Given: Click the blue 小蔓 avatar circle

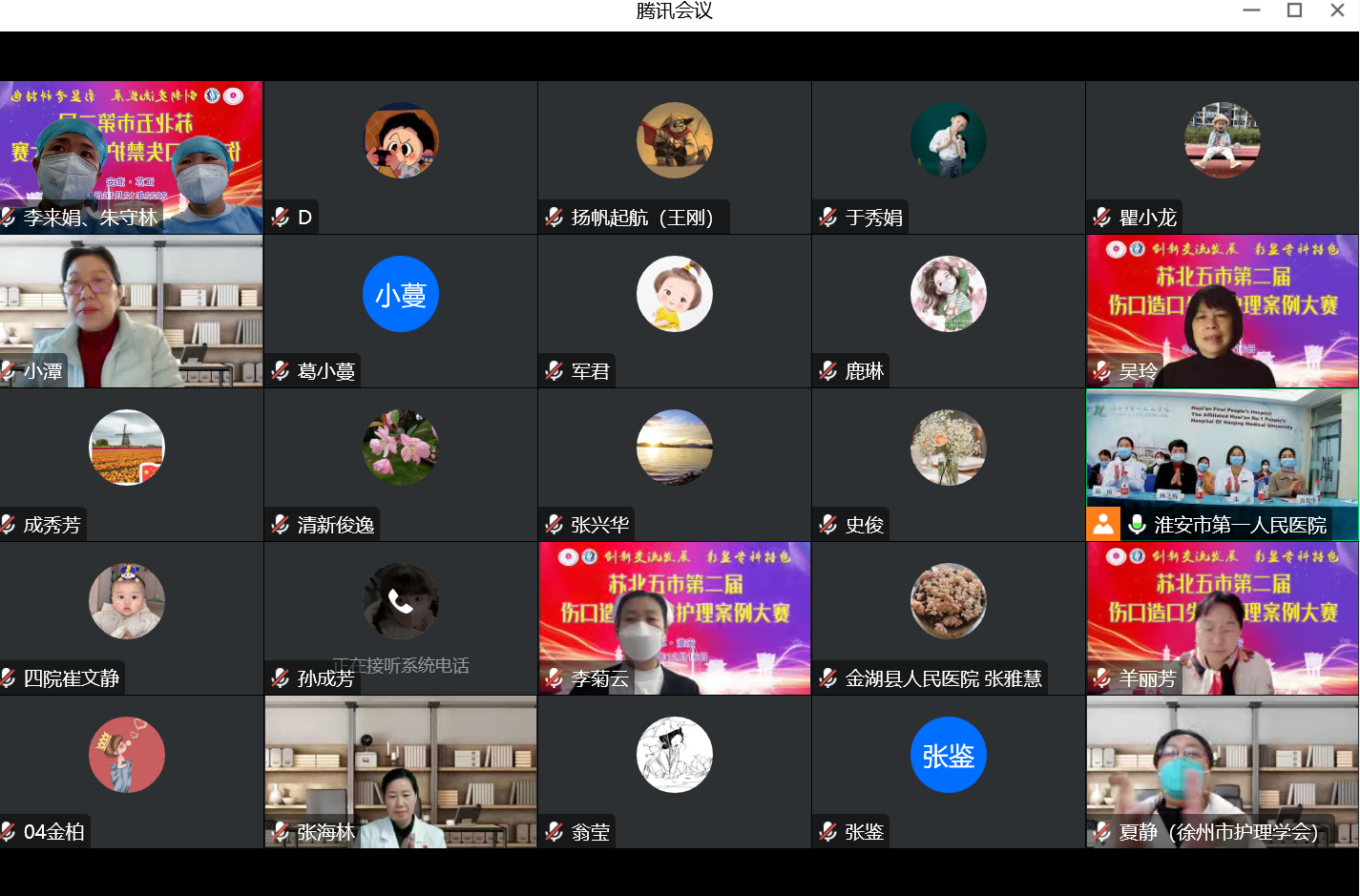Looking at the screenshot, I should 401,294.
